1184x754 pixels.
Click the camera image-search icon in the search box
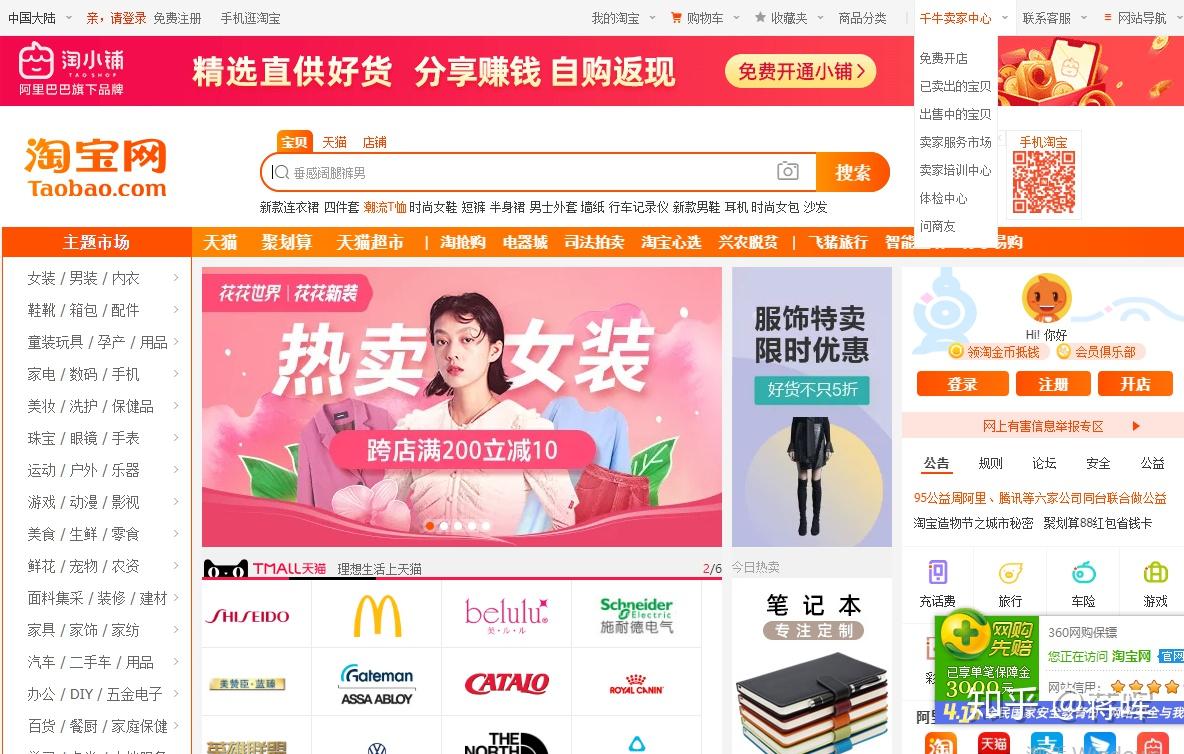tap(788, 171)
